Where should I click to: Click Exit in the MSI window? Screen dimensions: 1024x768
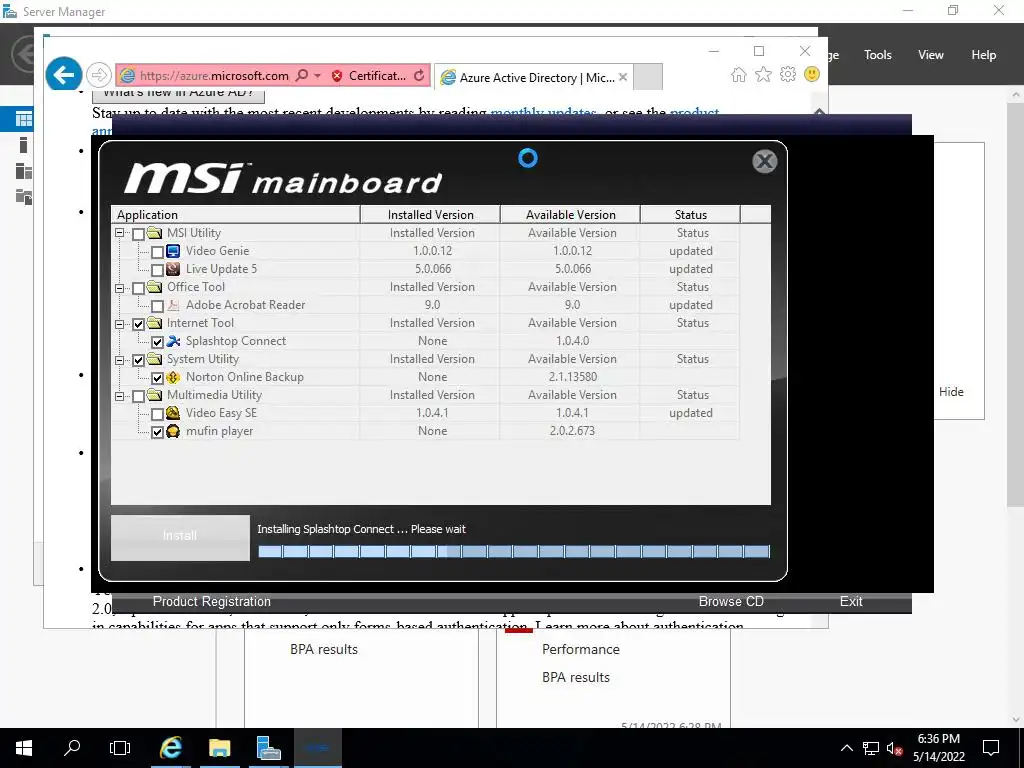(x=851, y=601)
